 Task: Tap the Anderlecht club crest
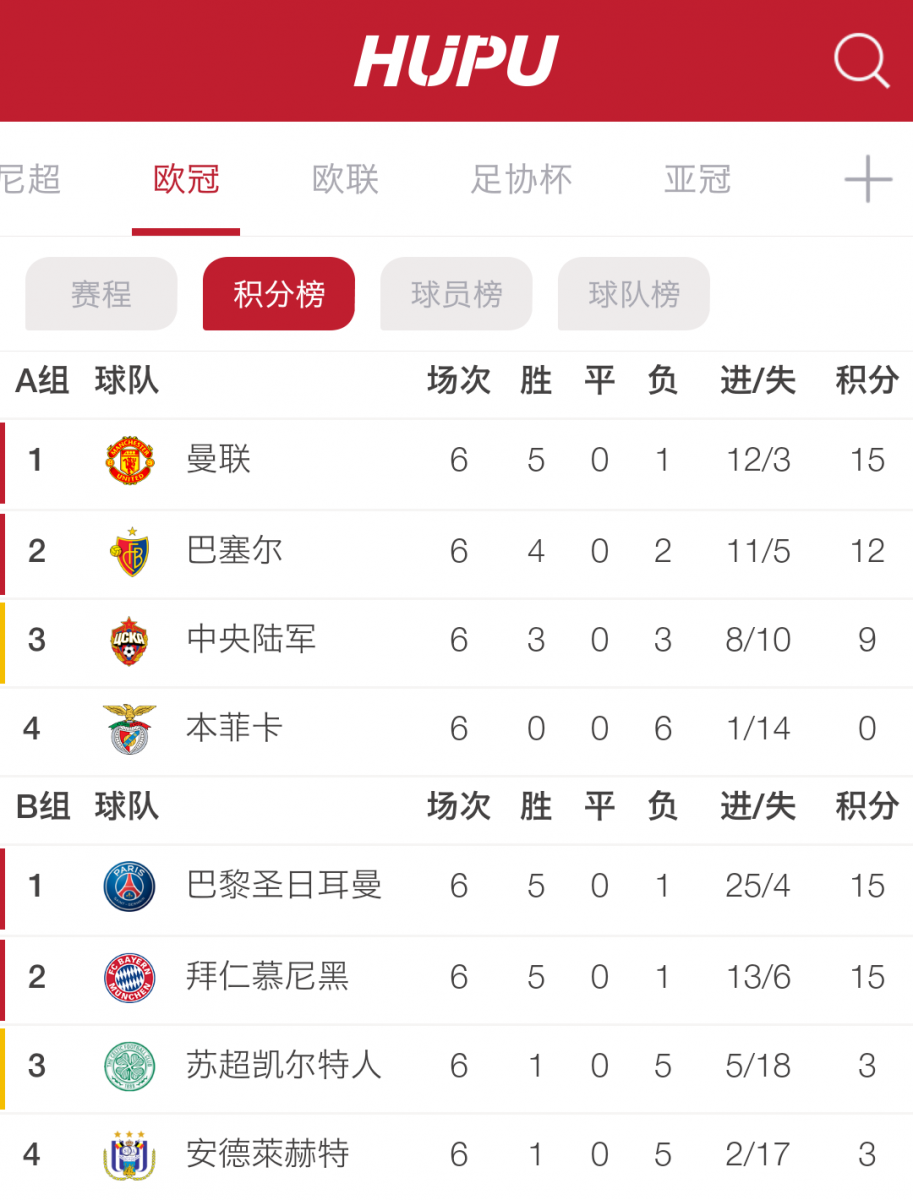pos(130,1155)
